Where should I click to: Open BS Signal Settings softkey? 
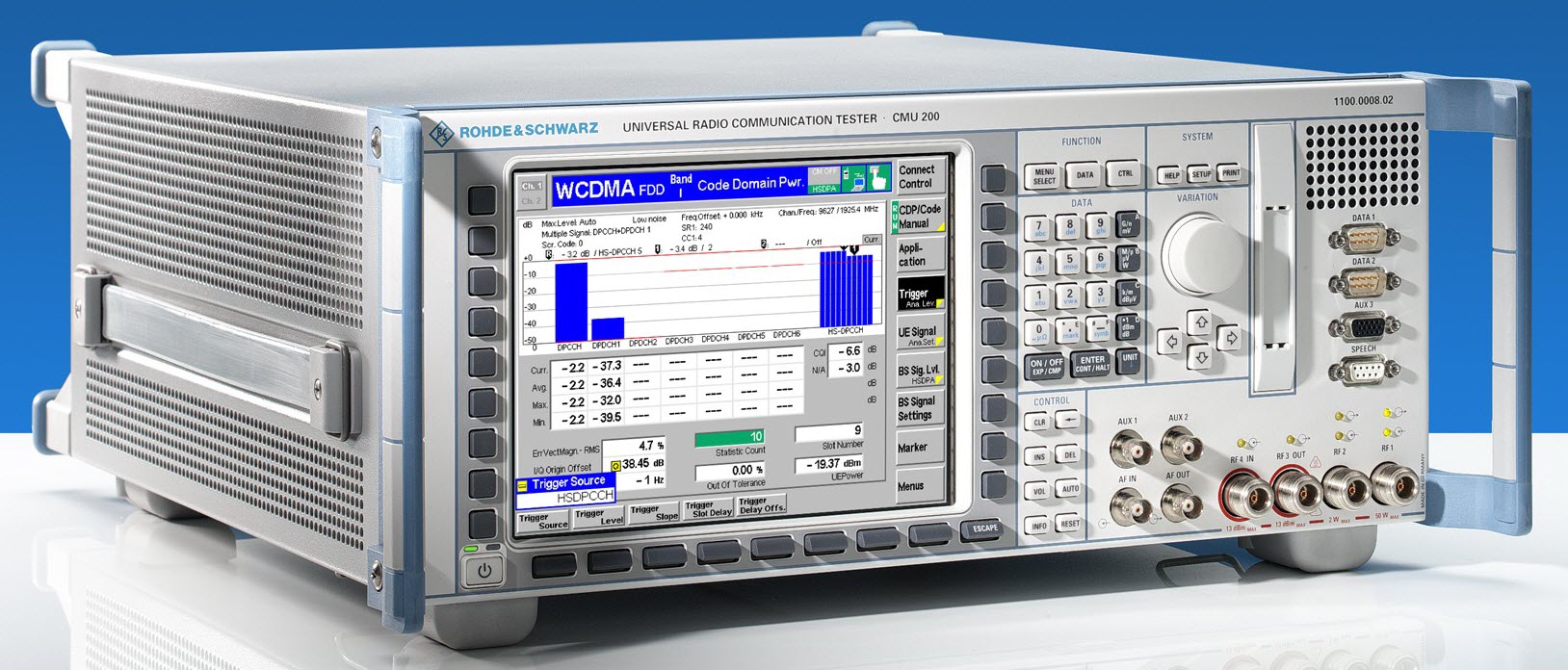click(919, 408)
